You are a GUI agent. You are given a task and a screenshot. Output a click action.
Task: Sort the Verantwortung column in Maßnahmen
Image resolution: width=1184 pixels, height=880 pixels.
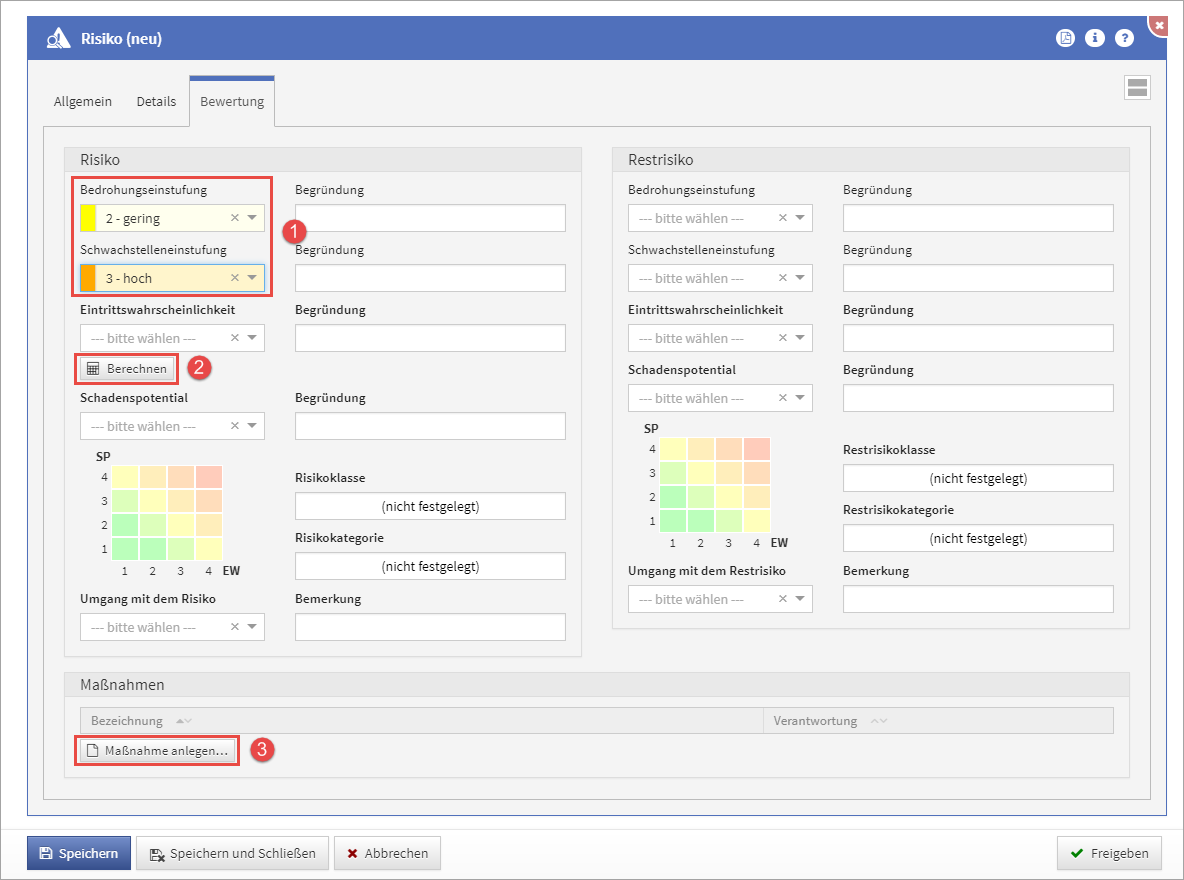point(879,721)
